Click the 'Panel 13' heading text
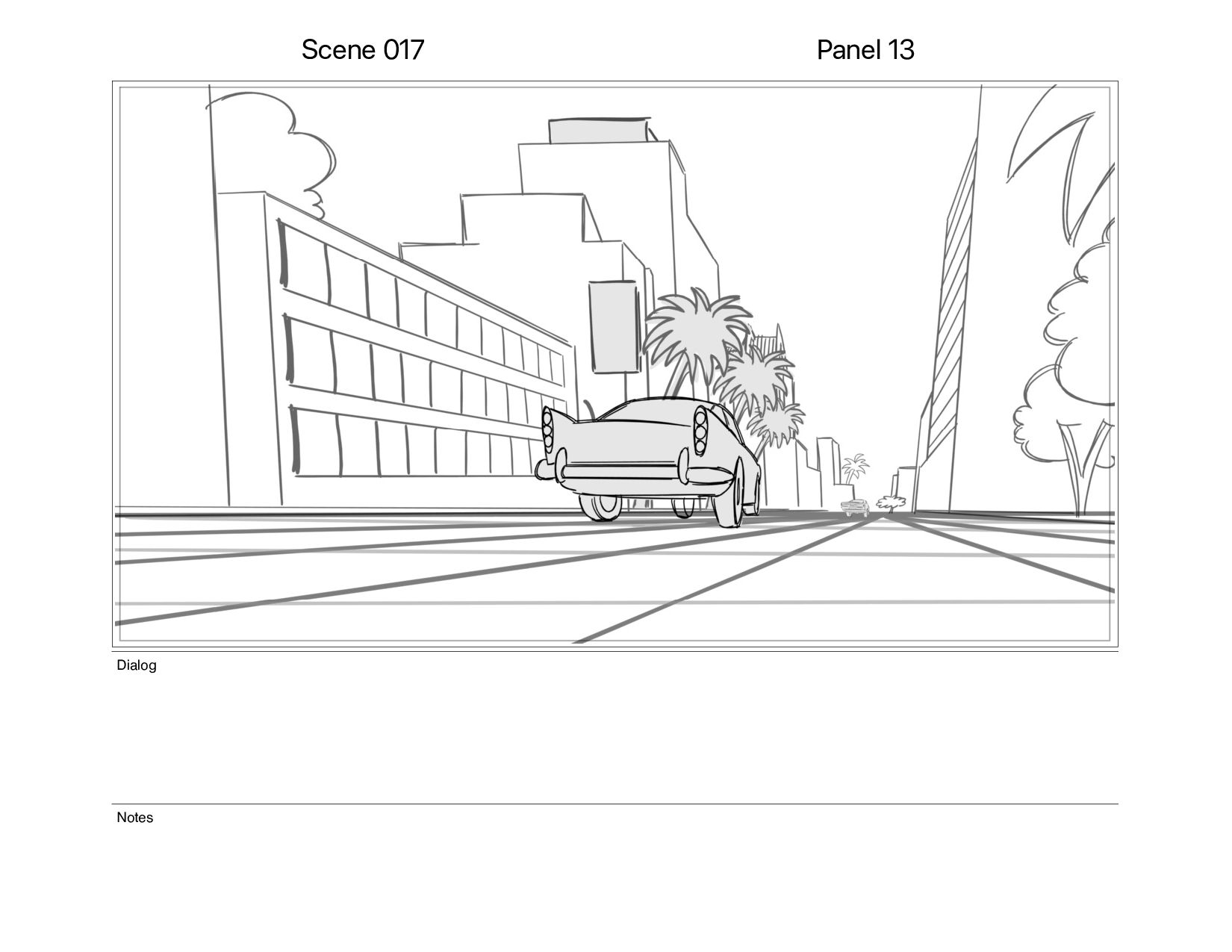 865,50
